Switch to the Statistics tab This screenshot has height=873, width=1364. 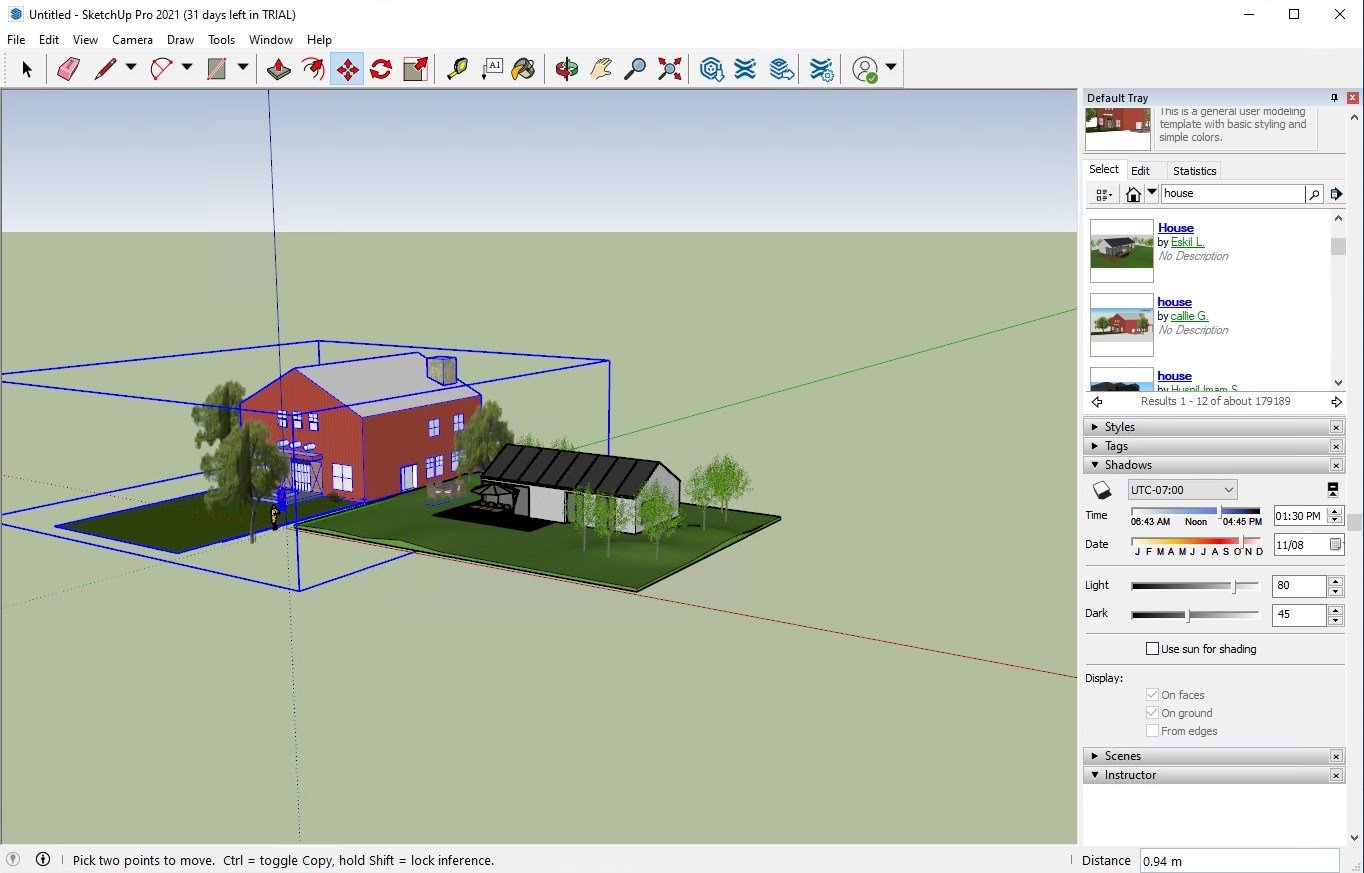[1194, 170]
